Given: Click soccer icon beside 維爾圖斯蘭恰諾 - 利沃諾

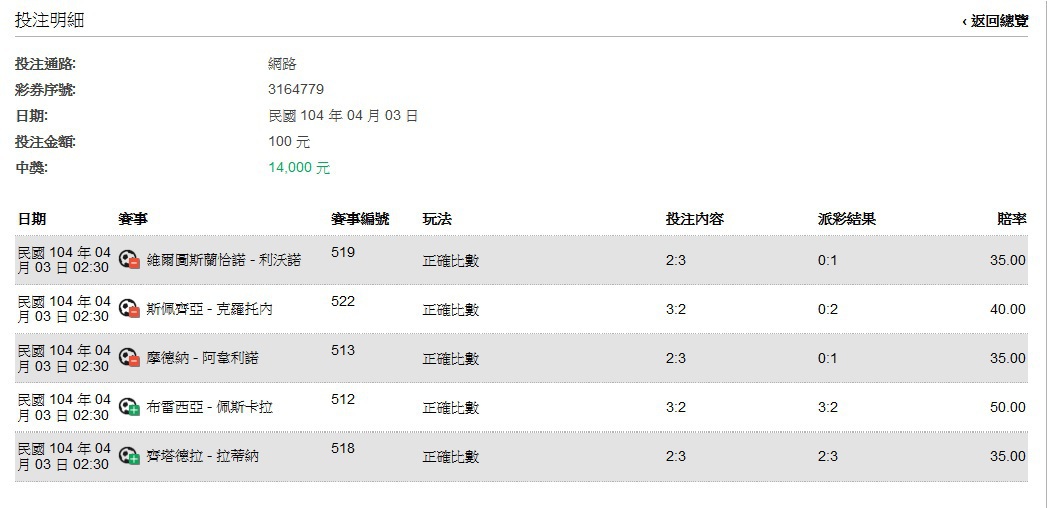Looking at the screenshot, I should 129,260.
